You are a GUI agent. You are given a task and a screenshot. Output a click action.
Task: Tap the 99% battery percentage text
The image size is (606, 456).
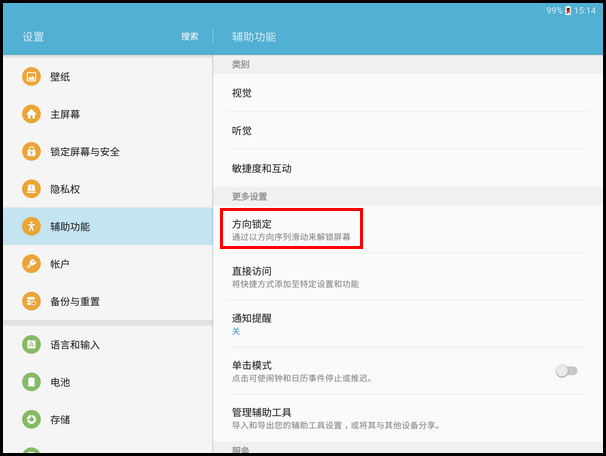(x=555, y=11)
